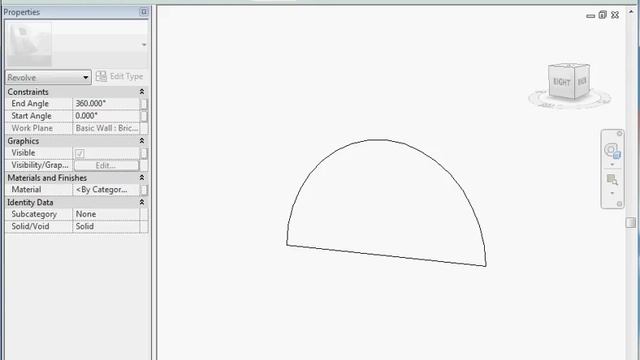Click the End Angle label

[30, 104]
